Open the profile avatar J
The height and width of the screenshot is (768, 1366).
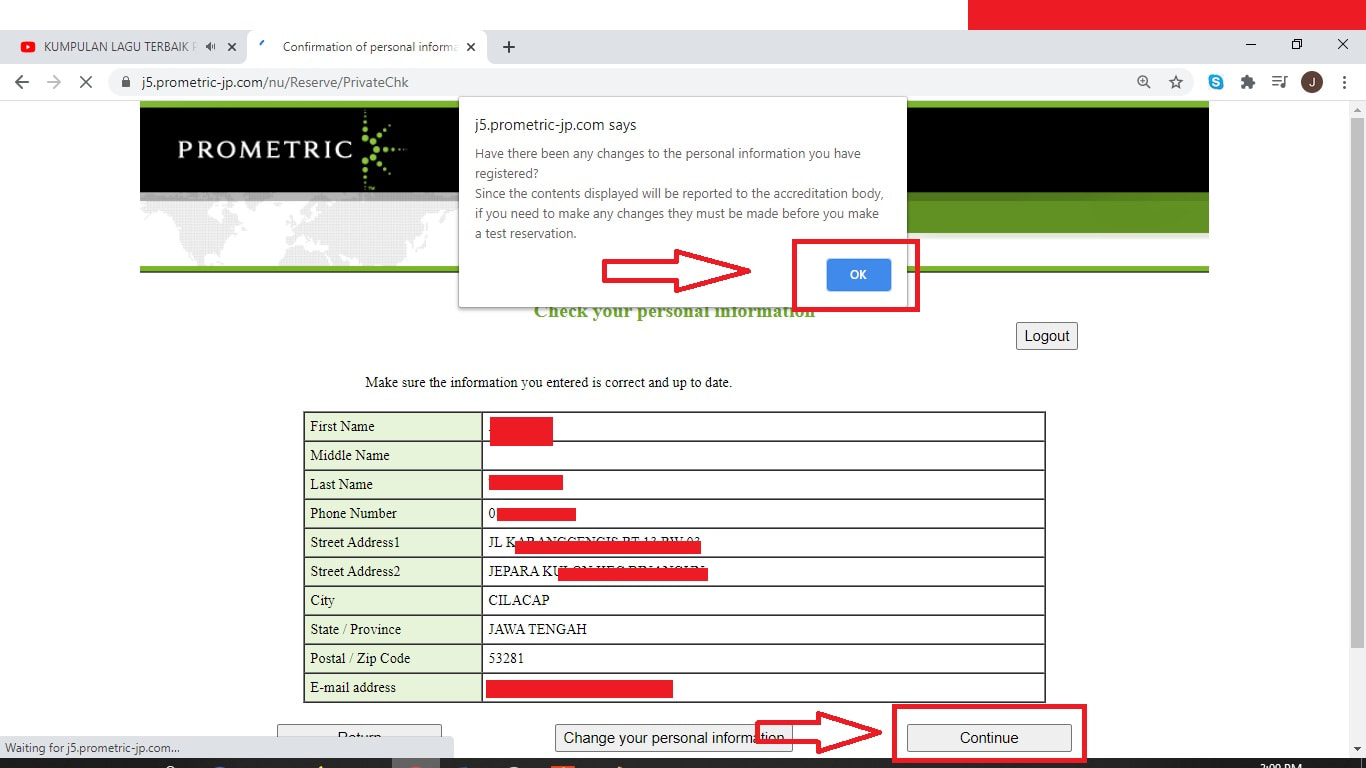1312,82
